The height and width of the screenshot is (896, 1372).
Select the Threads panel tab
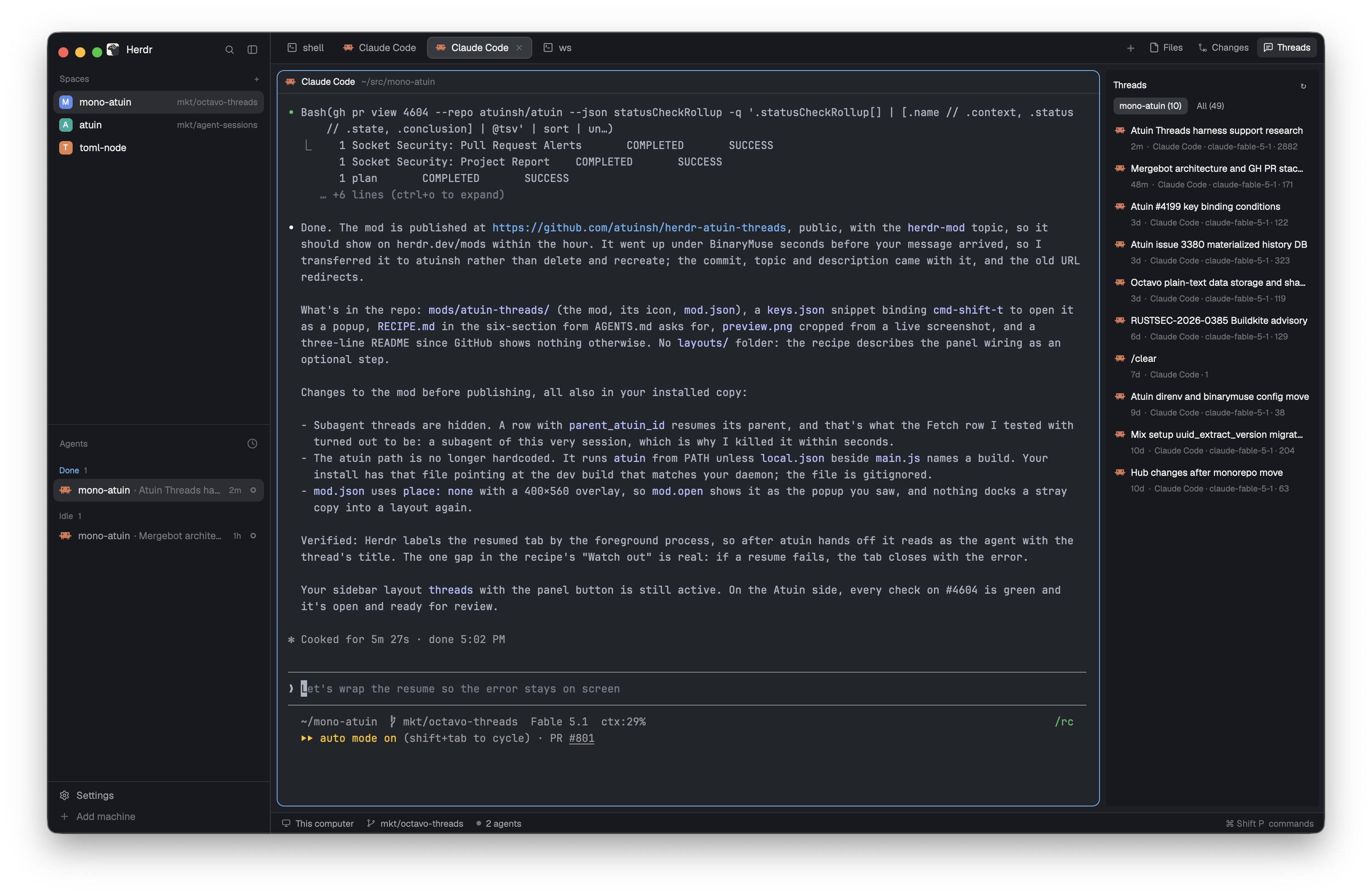[1287, 48]
